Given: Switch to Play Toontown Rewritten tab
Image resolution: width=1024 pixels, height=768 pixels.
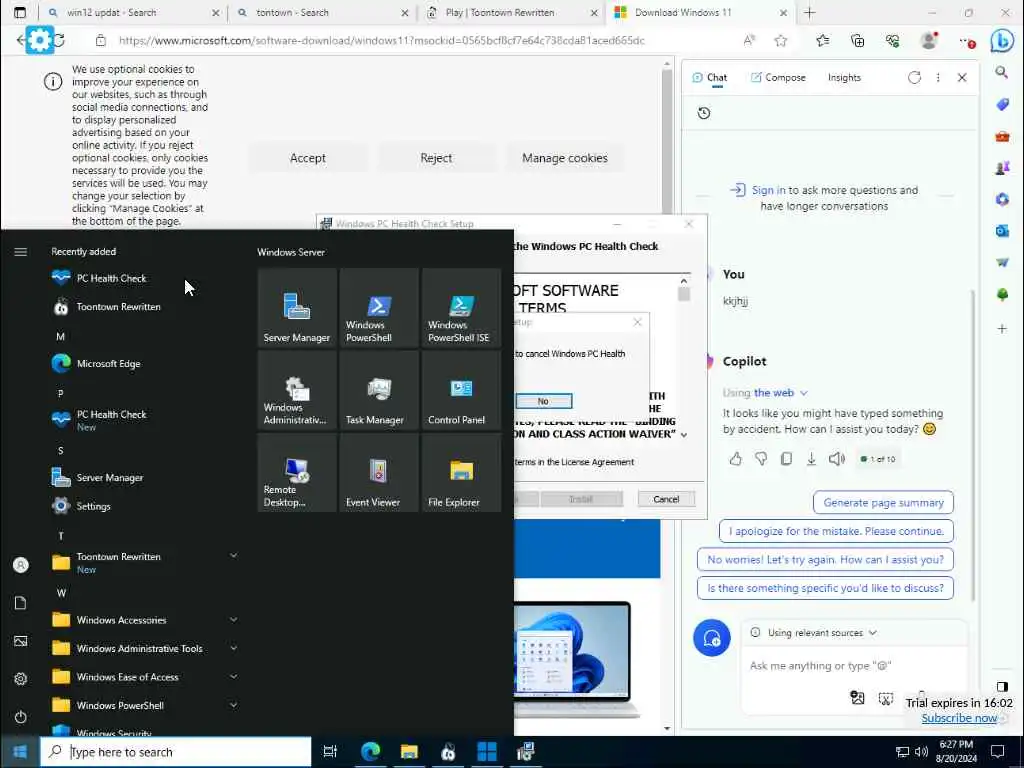Looking at the screenshot, I should [512, 12].
